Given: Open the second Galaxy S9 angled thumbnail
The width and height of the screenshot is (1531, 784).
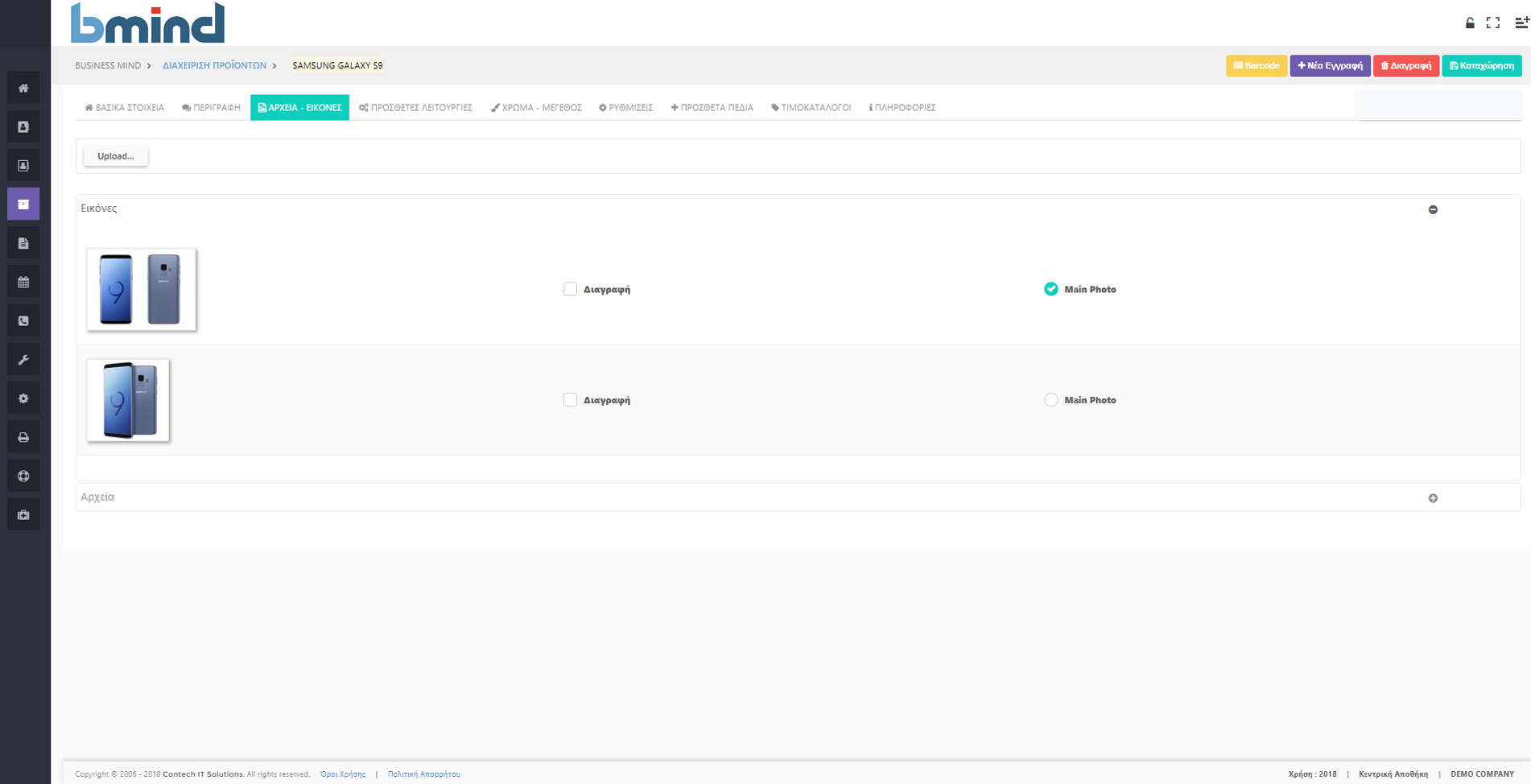Looking at the screenshot, I should coord(128,400).
